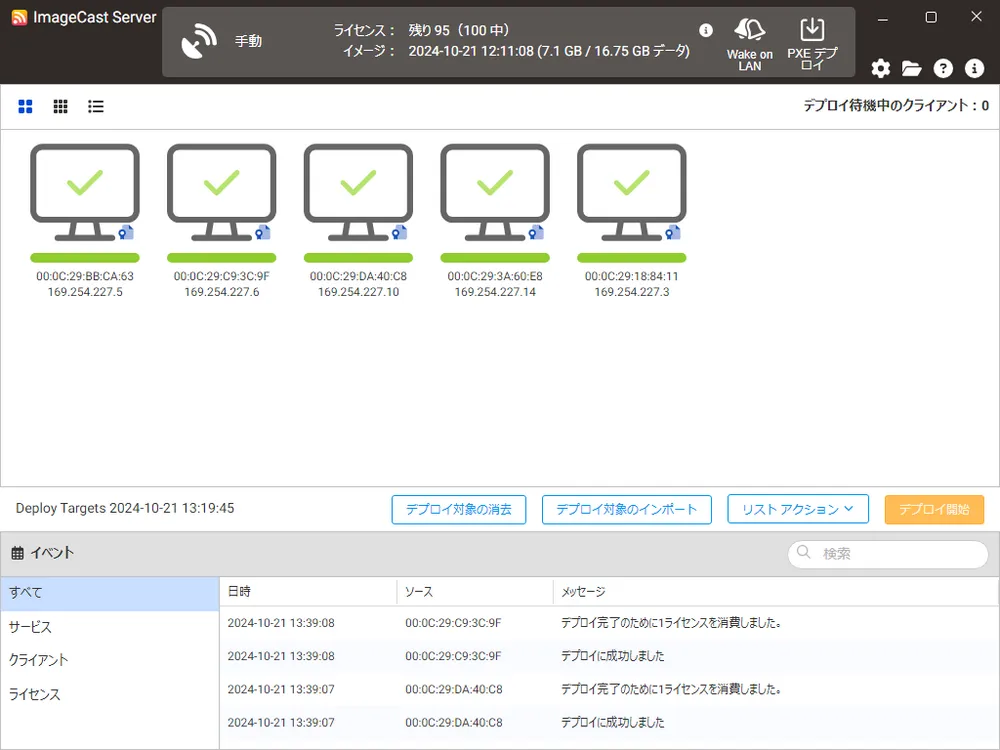This screenshot has height=750, width=1000.
Task: Switch to list view layout
Action: point(96,106)
